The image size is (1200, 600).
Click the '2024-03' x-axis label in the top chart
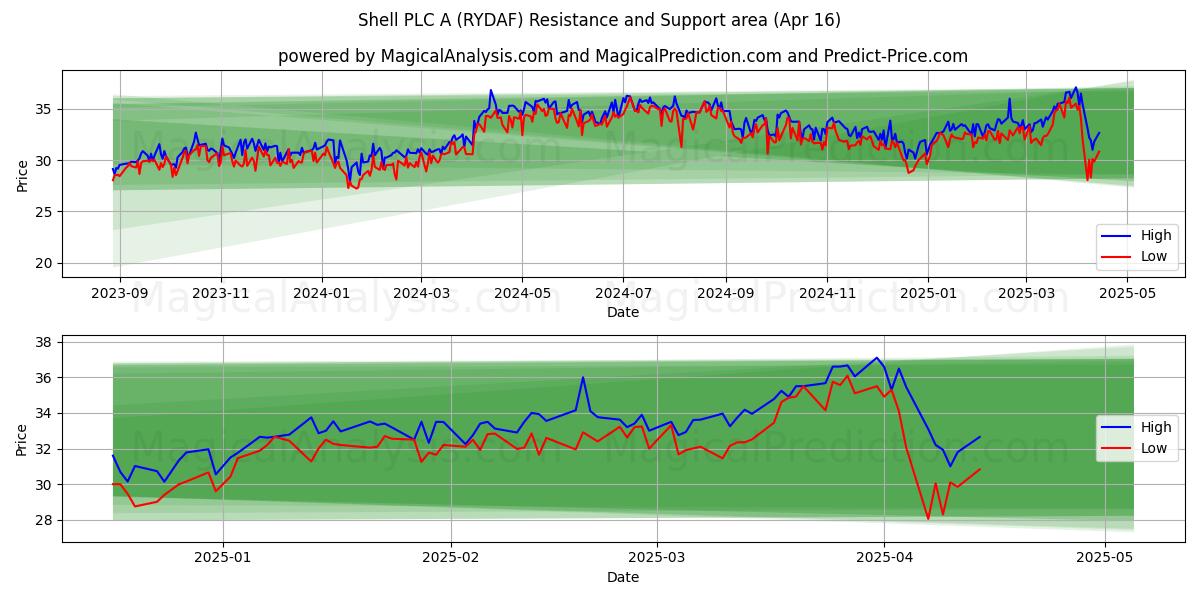(x=421, y=295)
